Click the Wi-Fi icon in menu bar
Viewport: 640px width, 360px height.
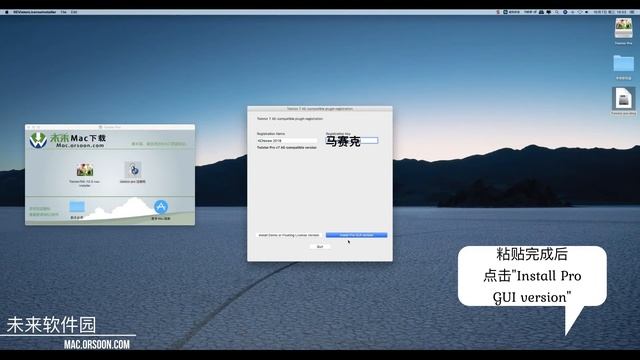[x=580, y=12]
